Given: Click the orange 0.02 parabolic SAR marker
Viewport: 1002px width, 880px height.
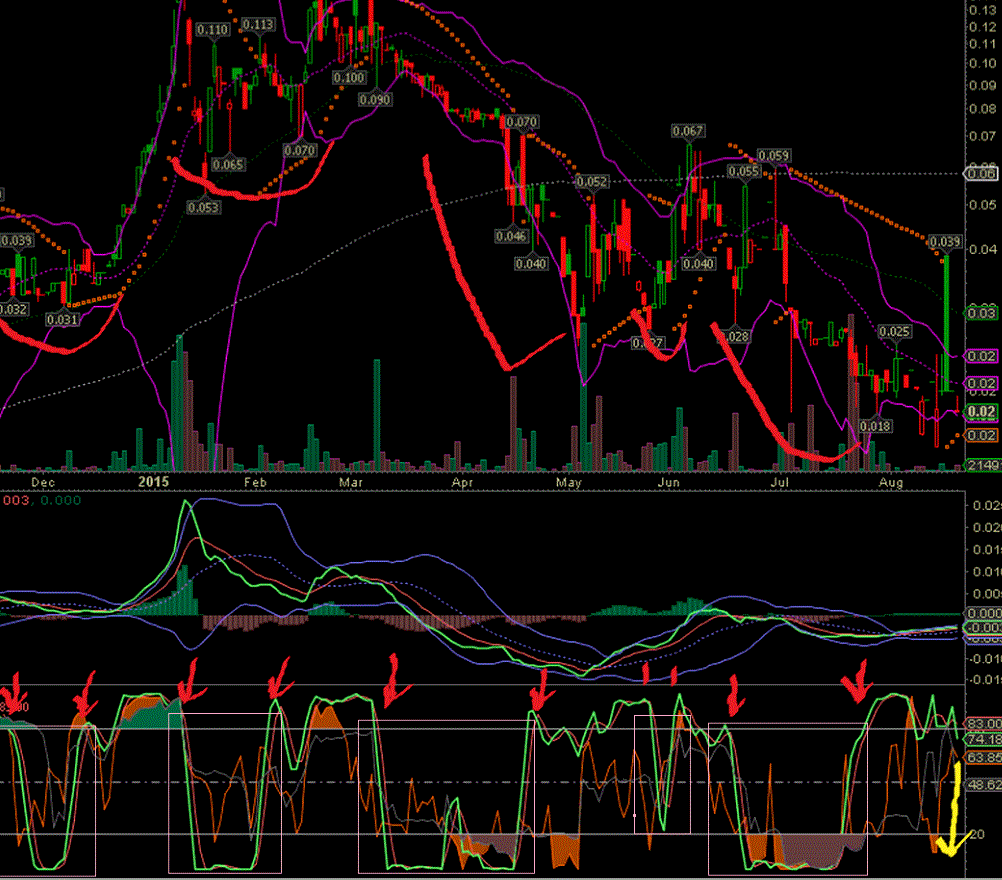Looking at the screenshot, I should (982, 436).
